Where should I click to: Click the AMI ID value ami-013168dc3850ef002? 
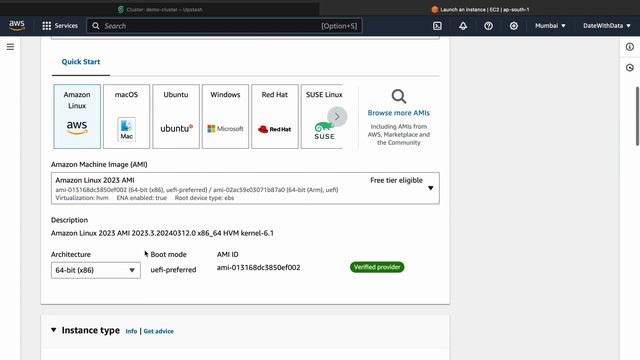pos(258,267)
